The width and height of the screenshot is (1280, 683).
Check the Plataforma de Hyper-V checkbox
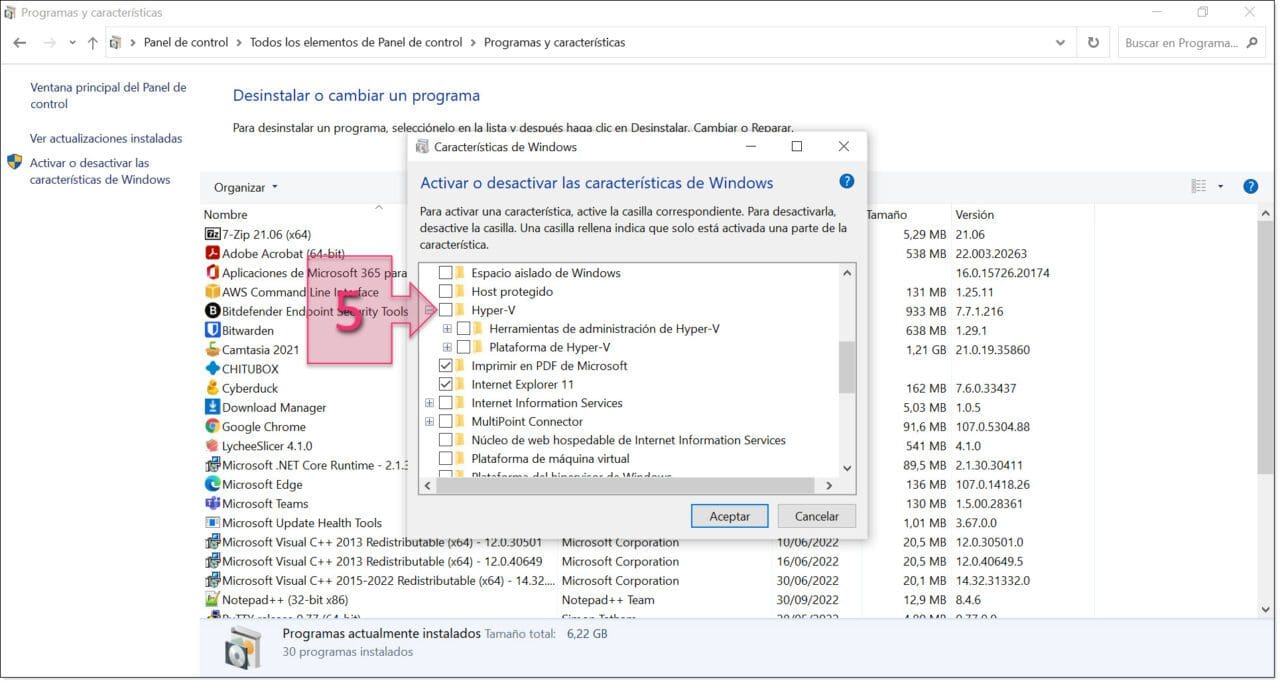(x=464, y=347)
